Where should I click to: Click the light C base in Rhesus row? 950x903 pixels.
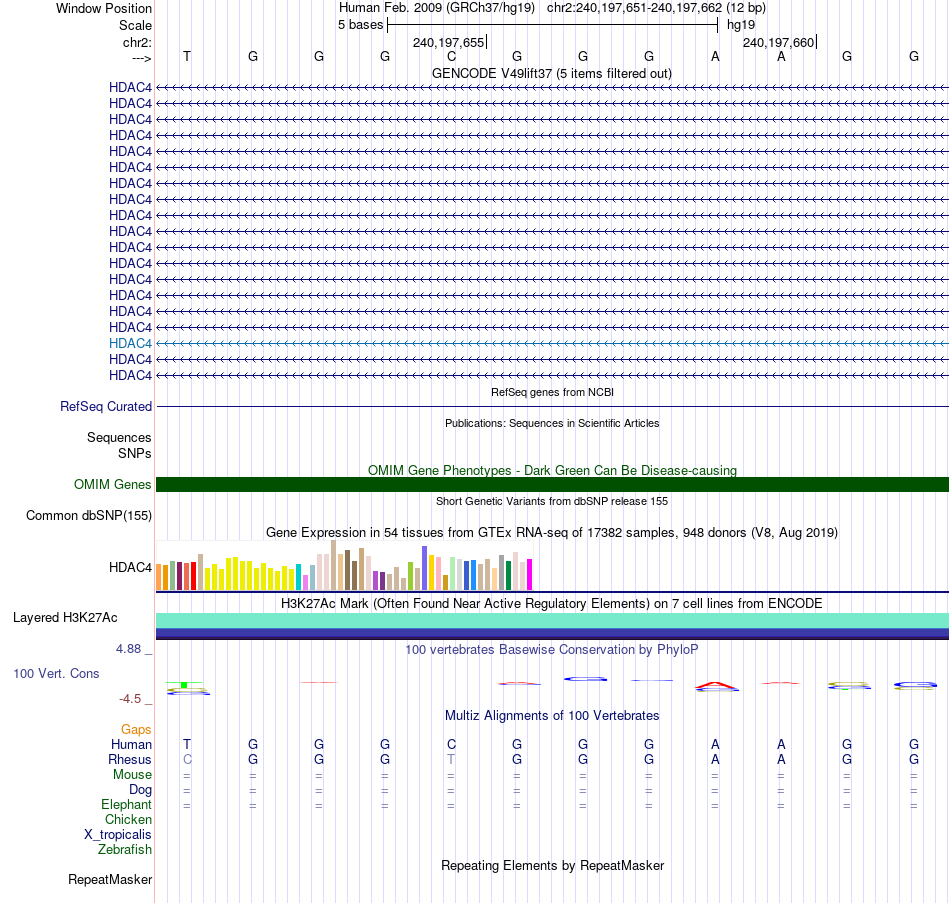click(187, 759)
